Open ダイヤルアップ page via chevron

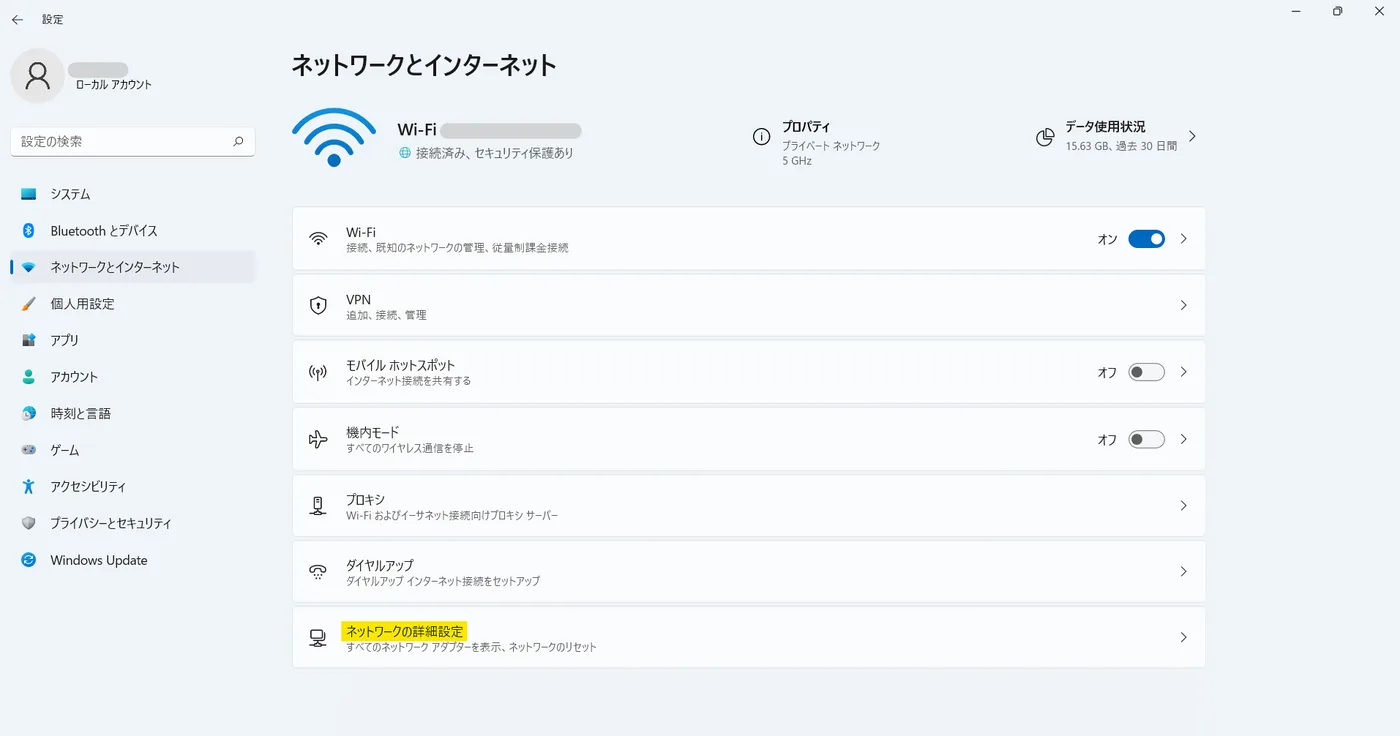(1184, 571)
